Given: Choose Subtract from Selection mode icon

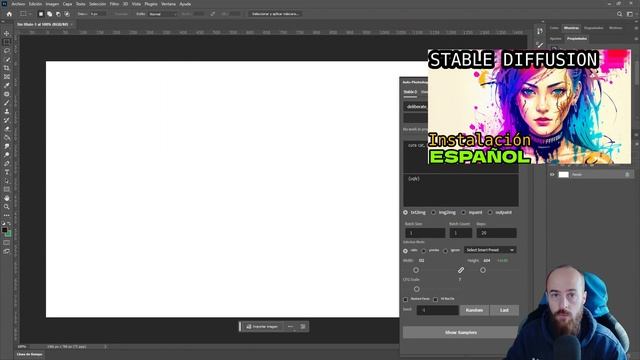Looking at the screenshot, I should [x=58, y=14].
